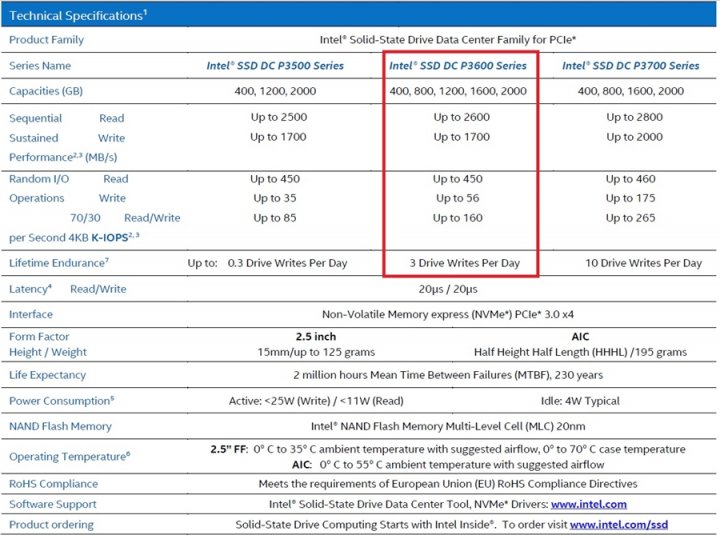Click the Interface row label

[x=31, y=315]
